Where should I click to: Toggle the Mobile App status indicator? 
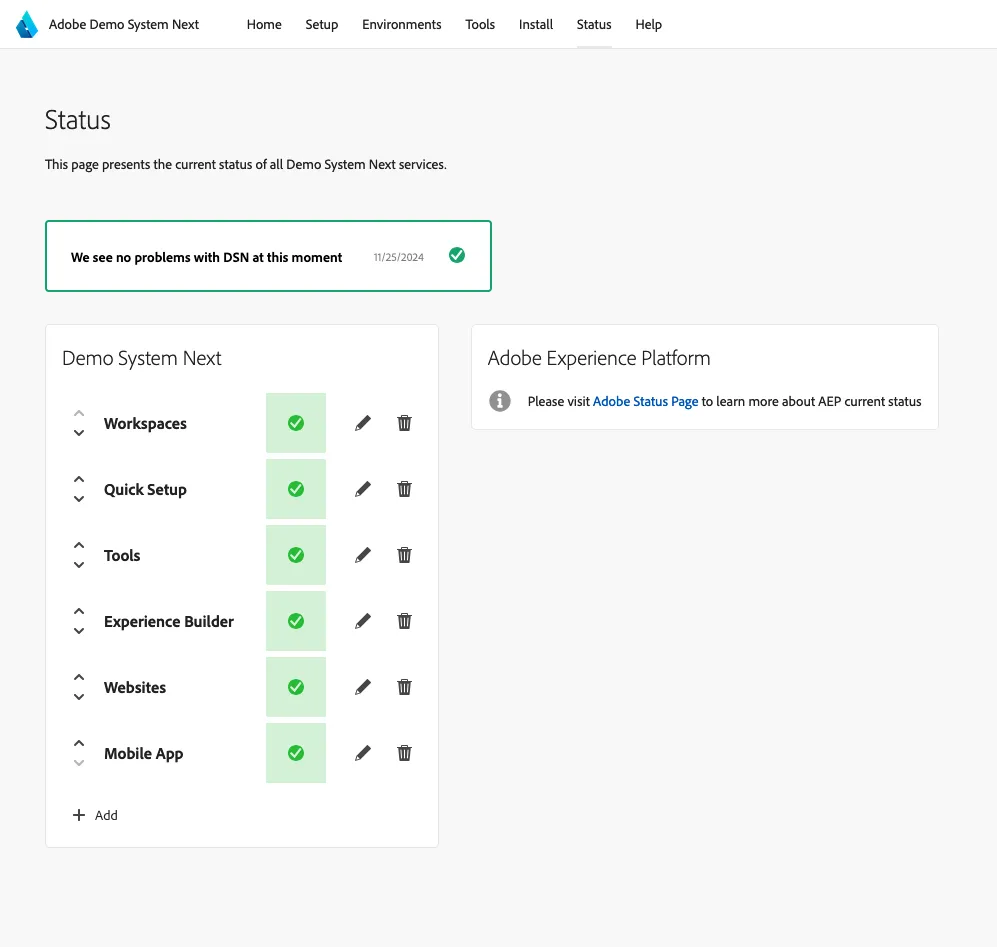click(x=296, y=754)
